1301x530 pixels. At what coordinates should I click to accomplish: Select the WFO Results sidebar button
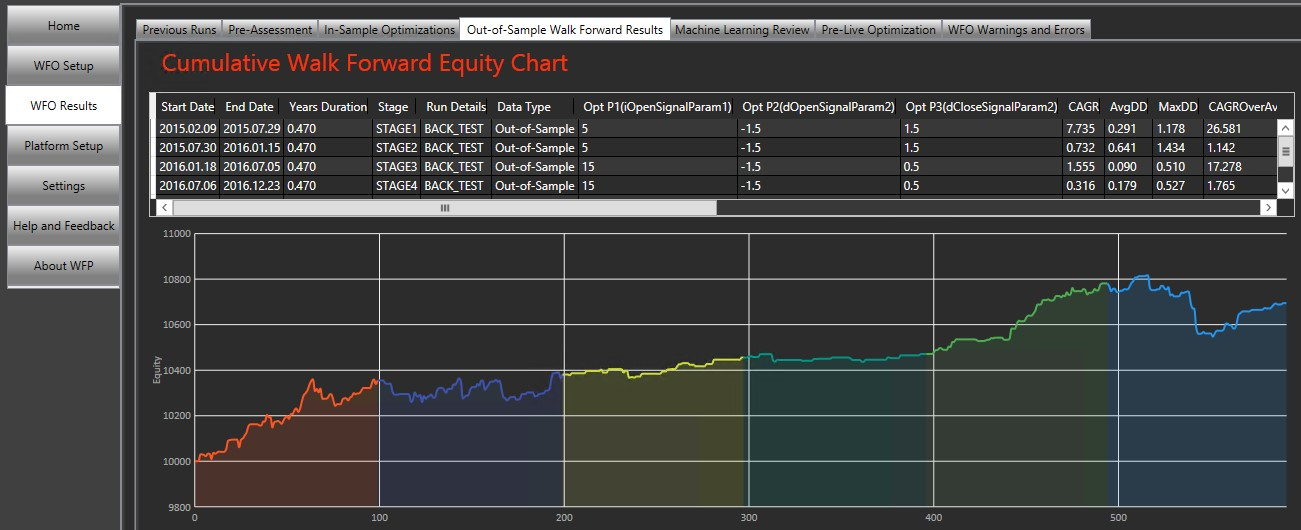[x=63, y=106]
